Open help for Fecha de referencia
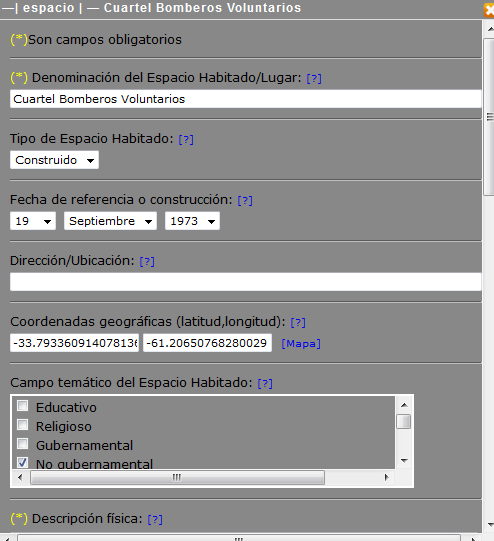 tap(245, 200)
